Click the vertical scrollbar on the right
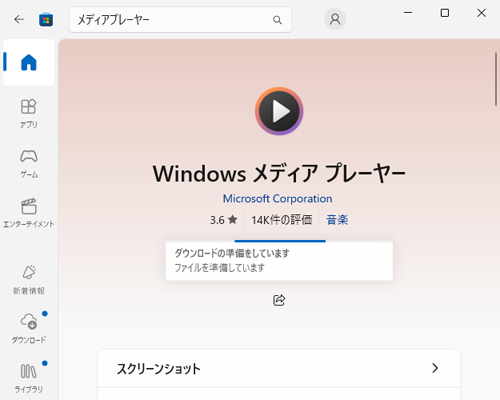Image resolution: width=500 pixels, height=400 pixels. (x=496, y=79)
